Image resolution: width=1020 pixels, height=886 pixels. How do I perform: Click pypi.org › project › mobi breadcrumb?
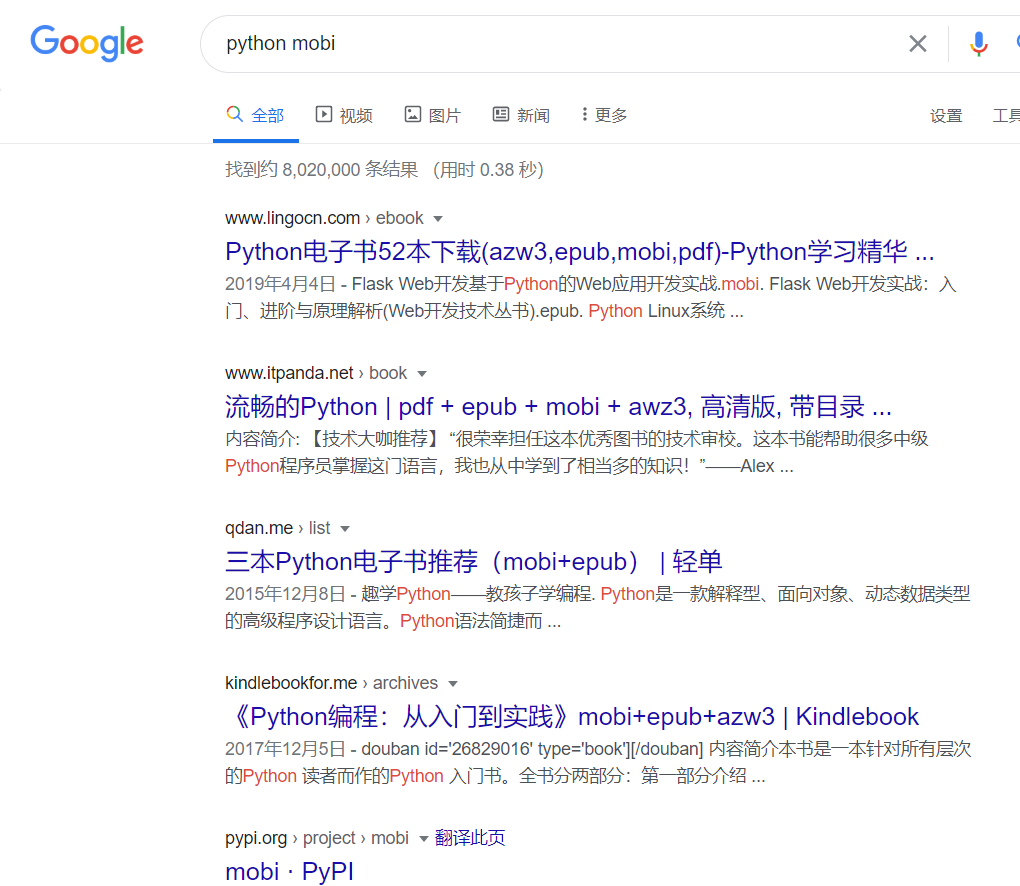[x=317, y=838]
